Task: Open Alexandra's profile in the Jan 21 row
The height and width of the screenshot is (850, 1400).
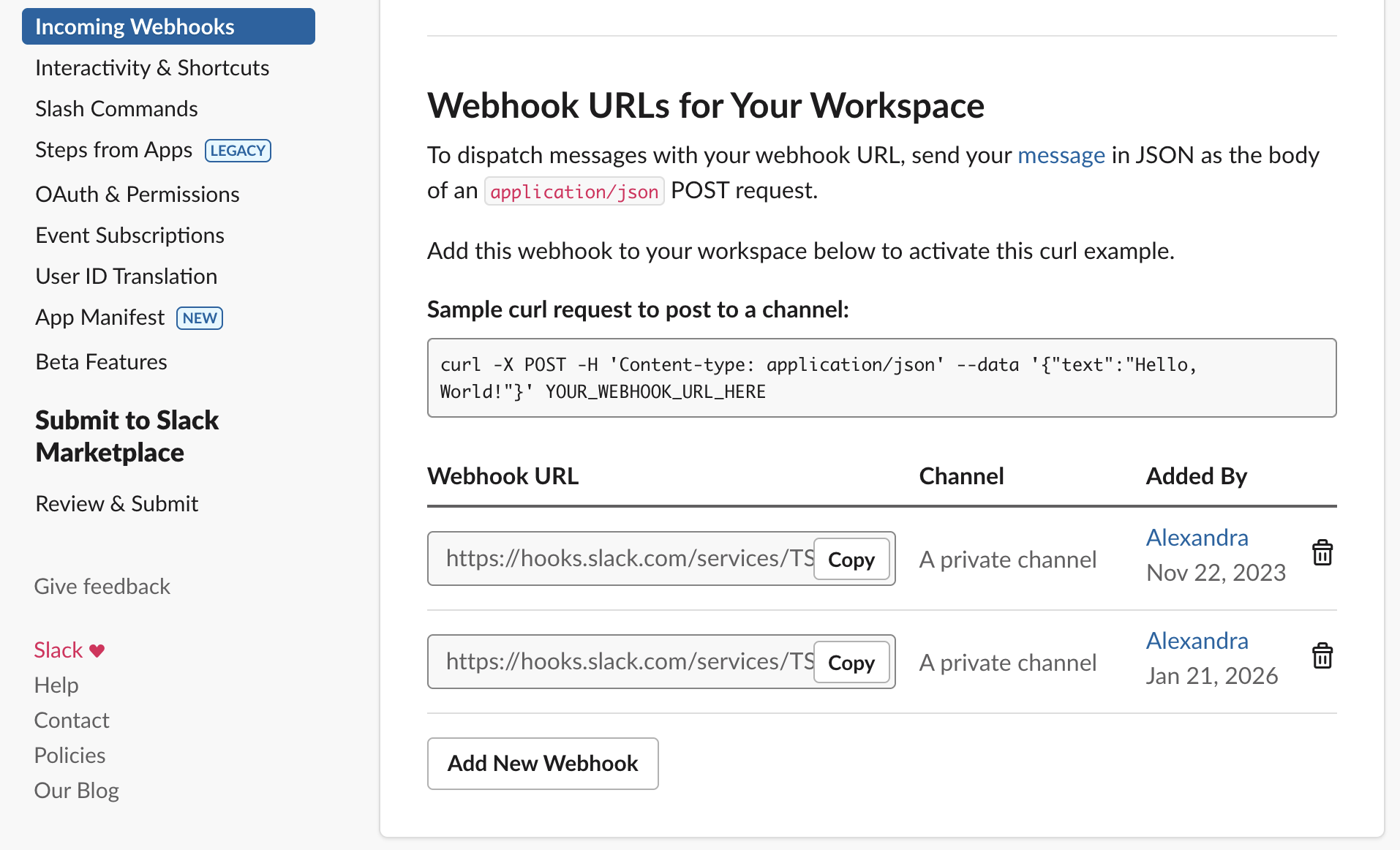Action: pos(1197,640)
